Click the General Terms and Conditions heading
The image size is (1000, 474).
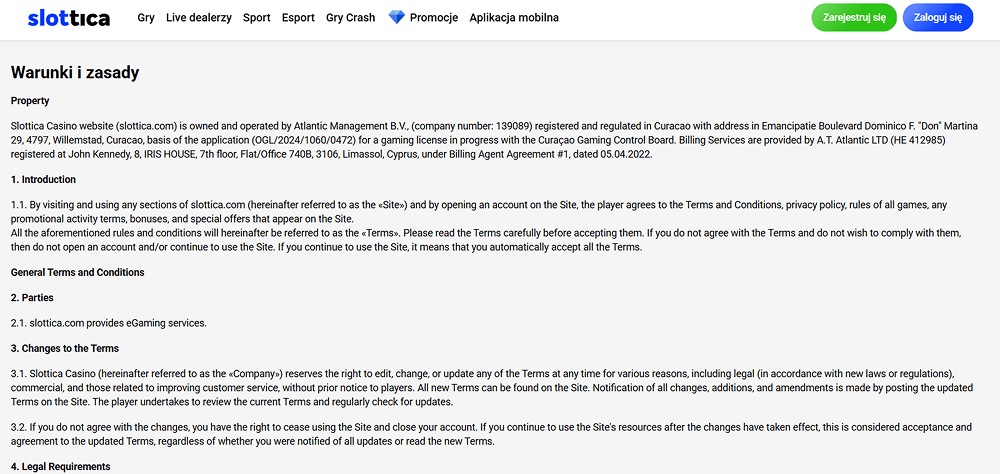coord(77,272)
